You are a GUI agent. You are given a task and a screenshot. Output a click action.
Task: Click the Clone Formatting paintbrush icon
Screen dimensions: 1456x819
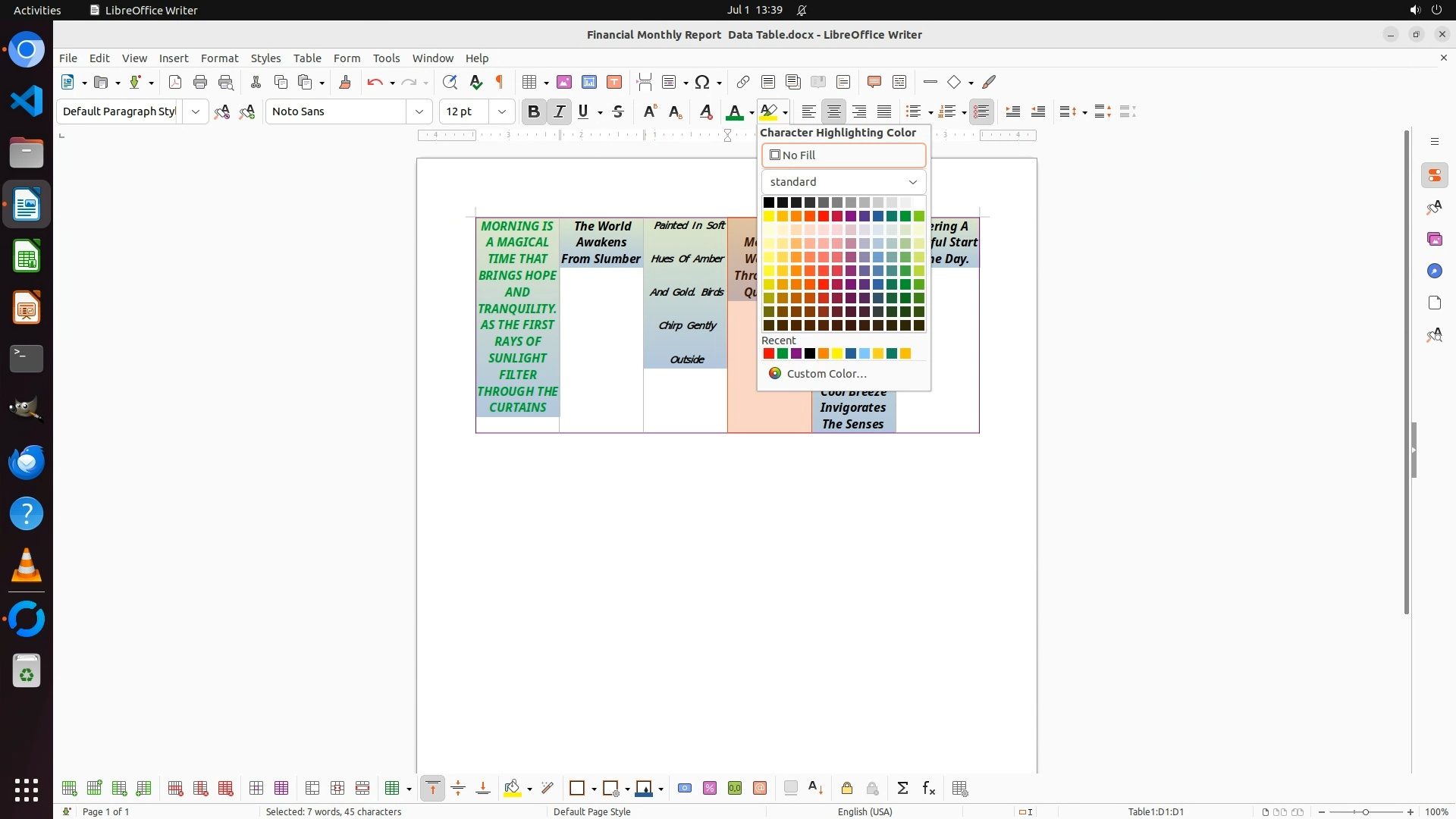(x=344, y=82)
